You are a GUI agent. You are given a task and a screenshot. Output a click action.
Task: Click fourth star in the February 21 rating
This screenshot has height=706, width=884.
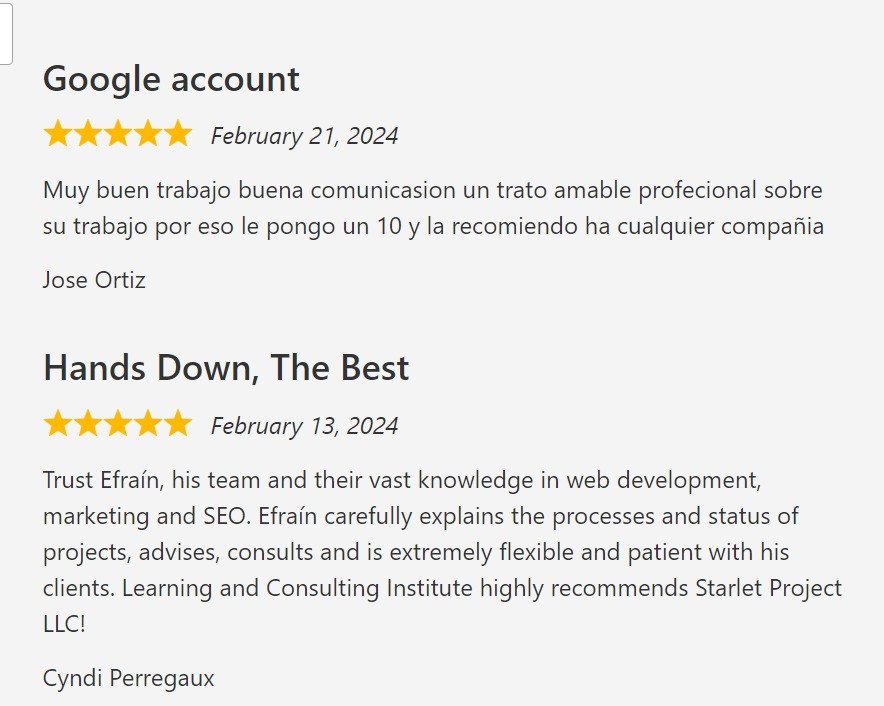(147, 134)
